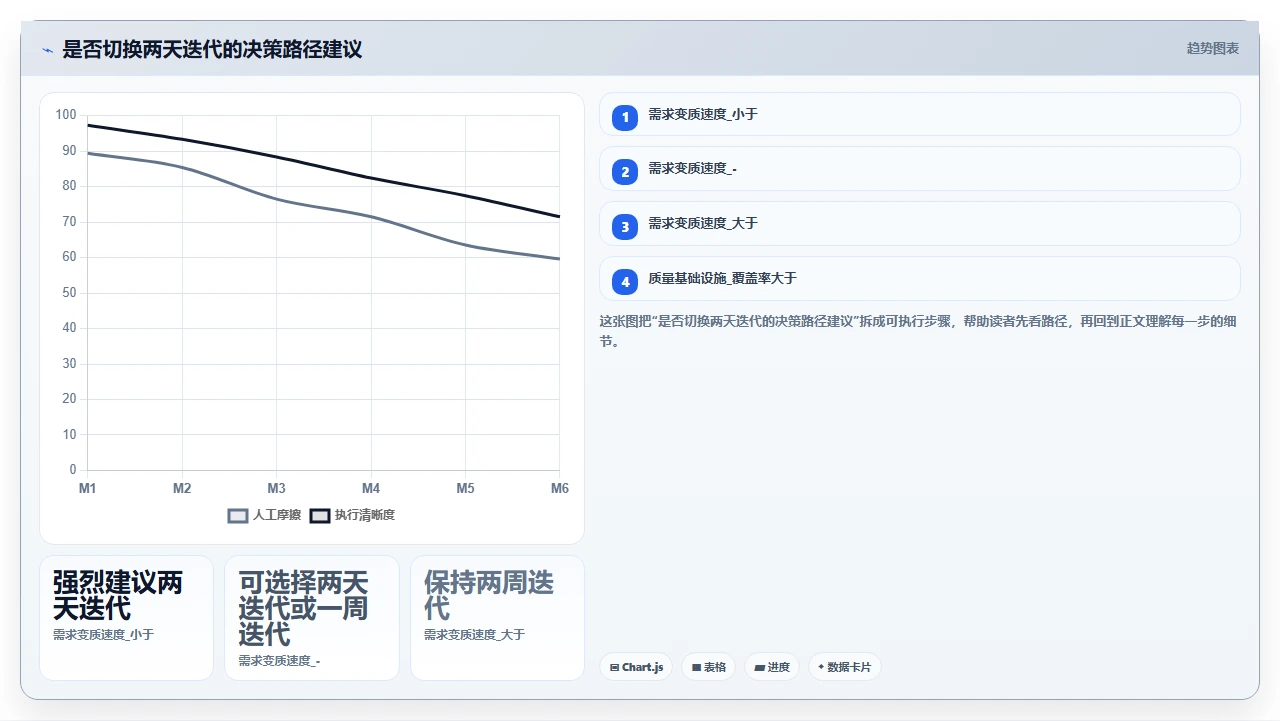The image size is (1280, 721).
Task: Click the 执行清晰度 line at its M1 point
Action: (88, 125)
